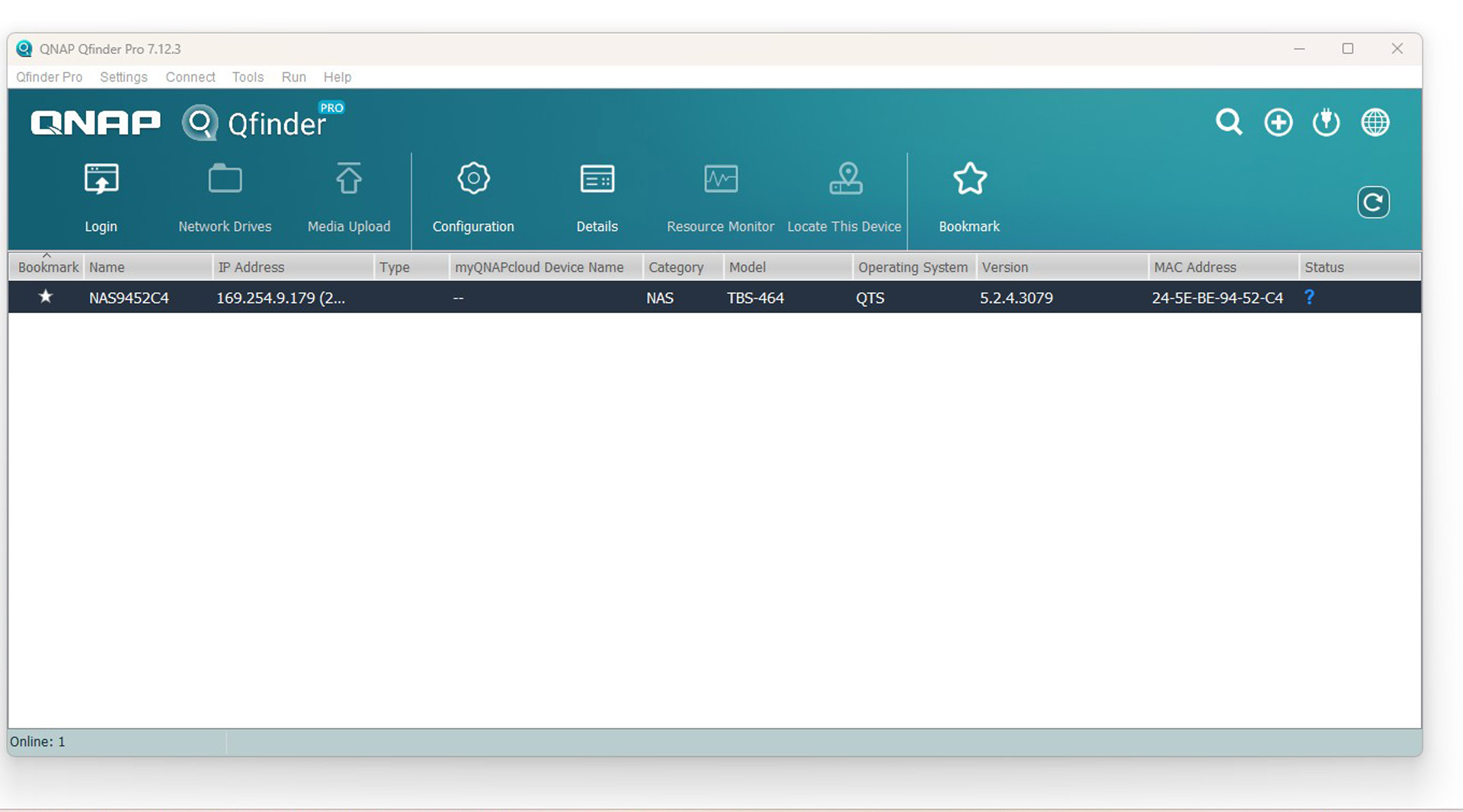Click the Bookmark star toolbar icon
This screenshot has height=812, width=1463.
(969, 181)
